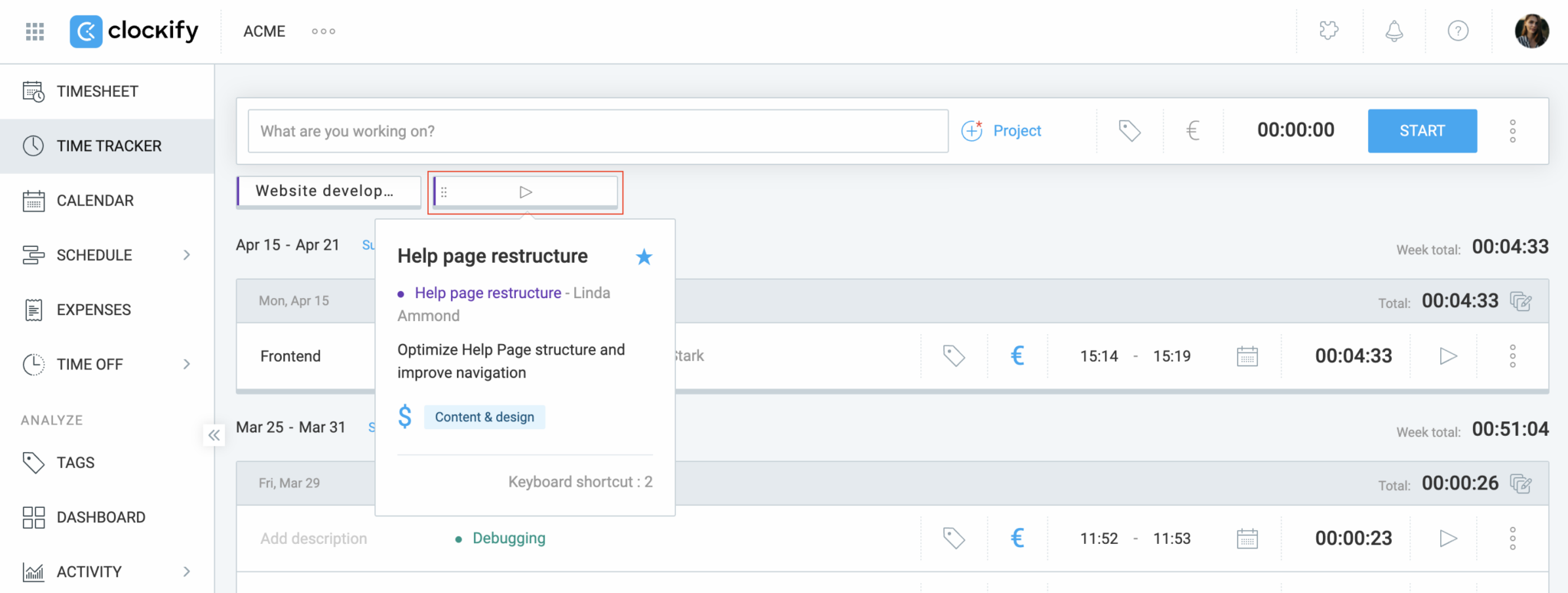Open the ACME workspace three-dot menu
This screenshot has height=593, width=1568.
tap(323, 31)
